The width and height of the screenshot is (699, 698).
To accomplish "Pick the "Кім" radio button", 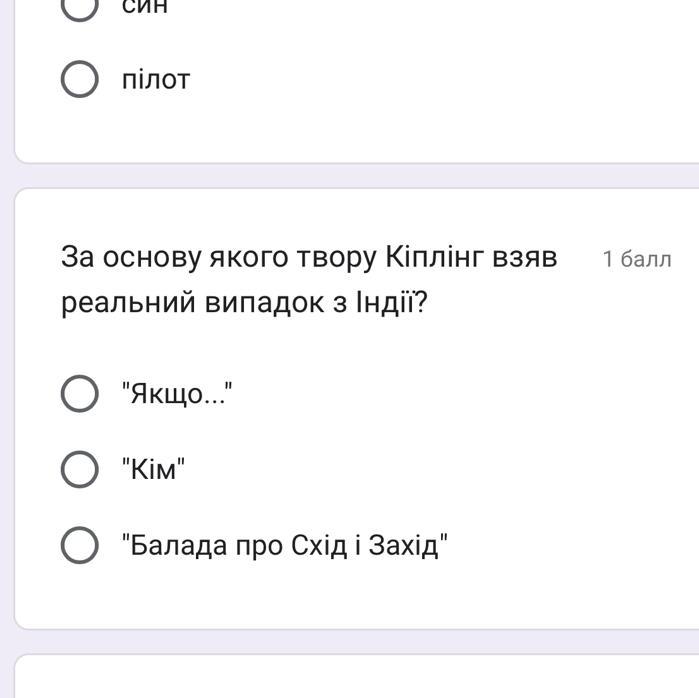I will pos(80,469).
